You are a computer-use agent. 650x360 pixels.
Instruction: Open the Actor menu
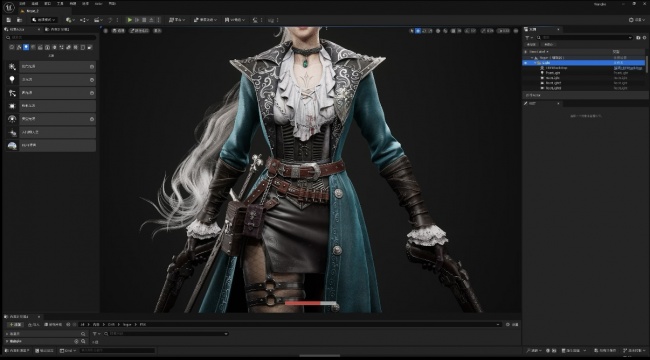(98, 4)
